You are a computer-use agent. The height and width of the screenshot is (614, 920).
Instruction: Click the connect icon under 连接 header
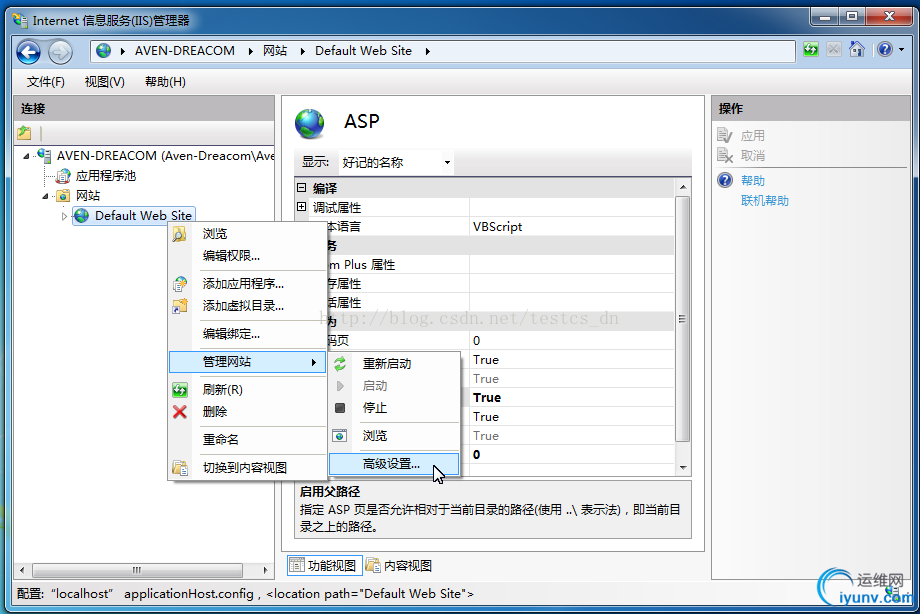(x=24, y=133)
